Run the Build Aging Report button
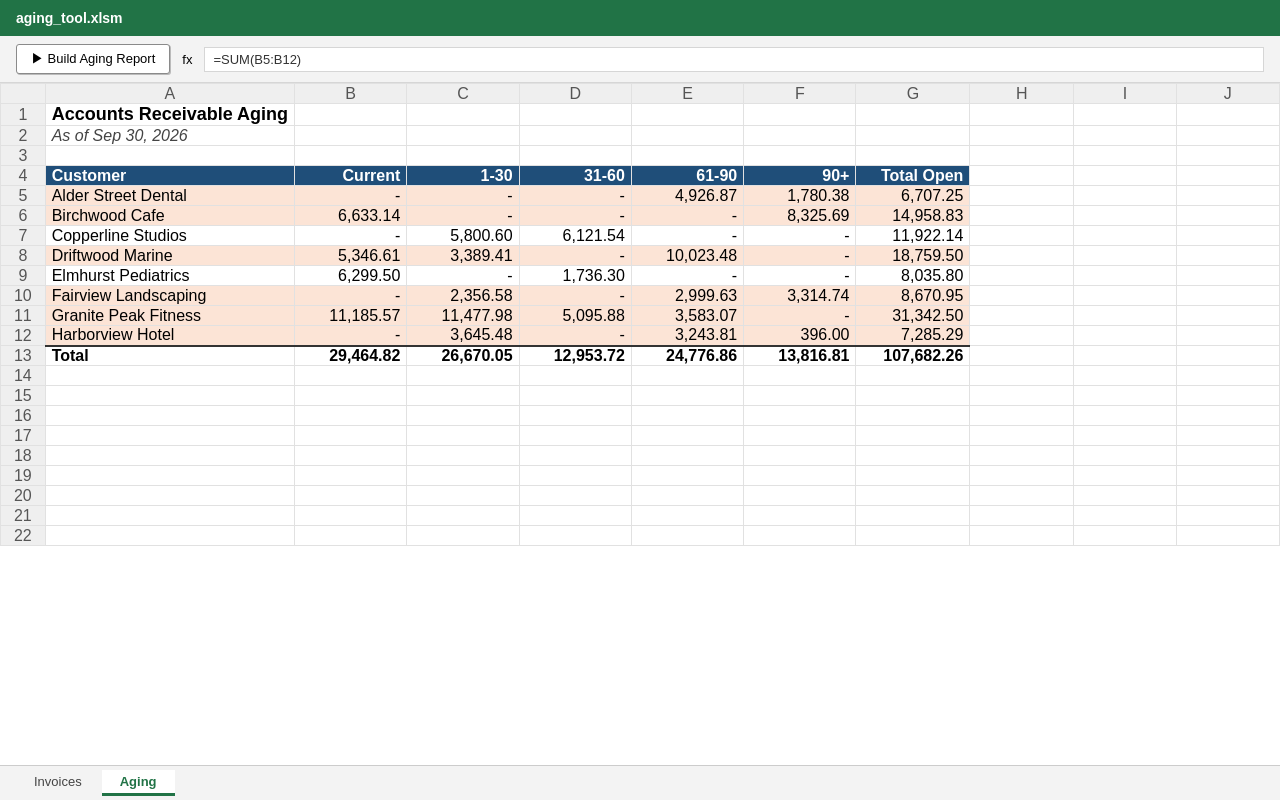The height and width of the screenshot is (800, 1280). pyautogui.click(x=93, y=59)
